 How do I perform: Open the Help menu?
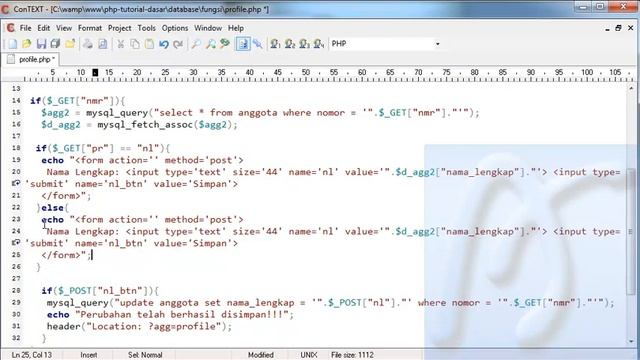point(236,28)
